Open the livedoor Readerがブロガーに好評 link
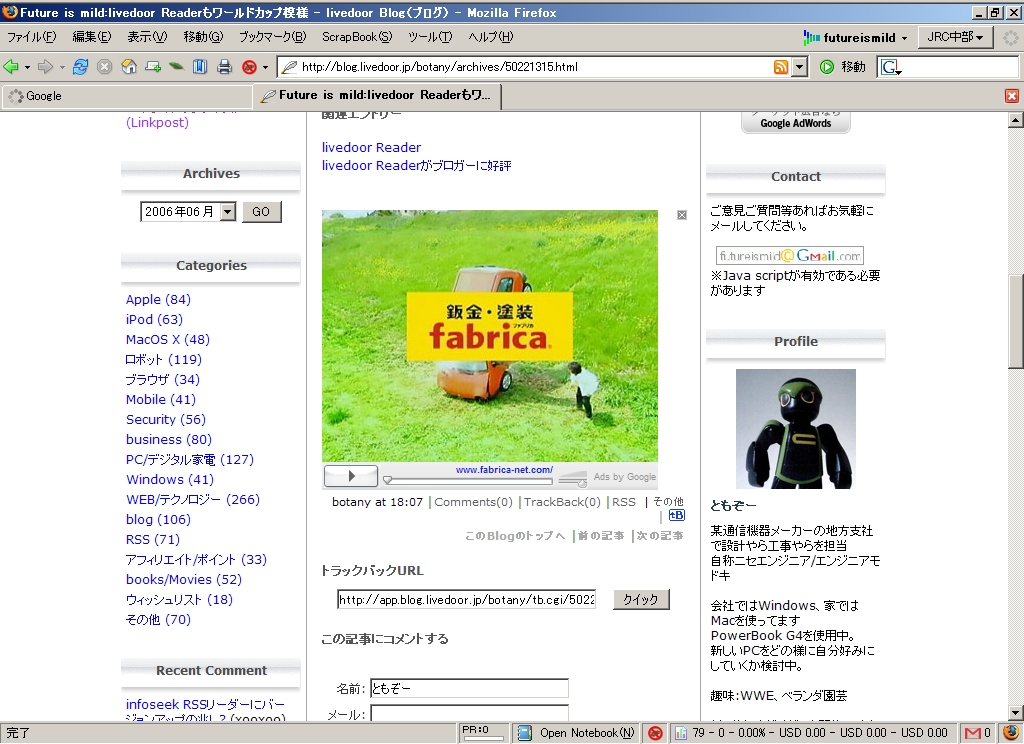The height and width of the screenshot is (744, 1024). [x=416, y=166]
